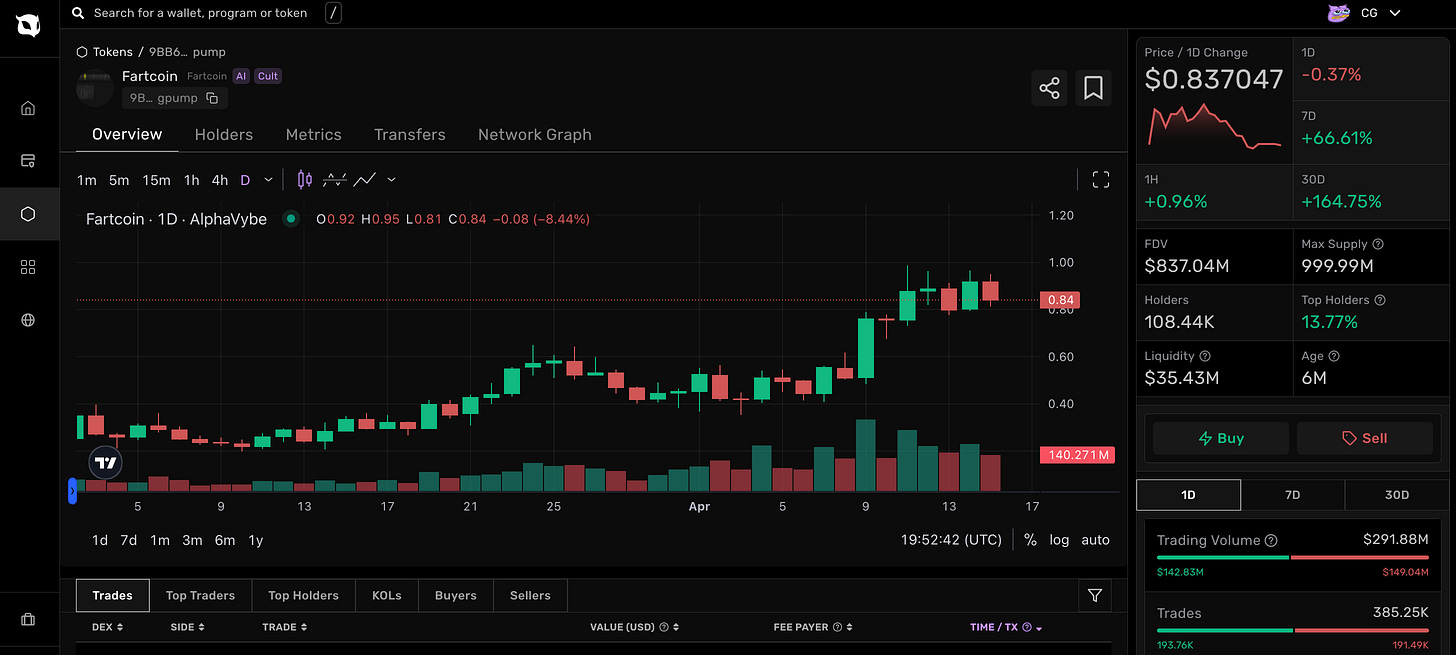Switch to the Metrics tab

tap(314, 134)
